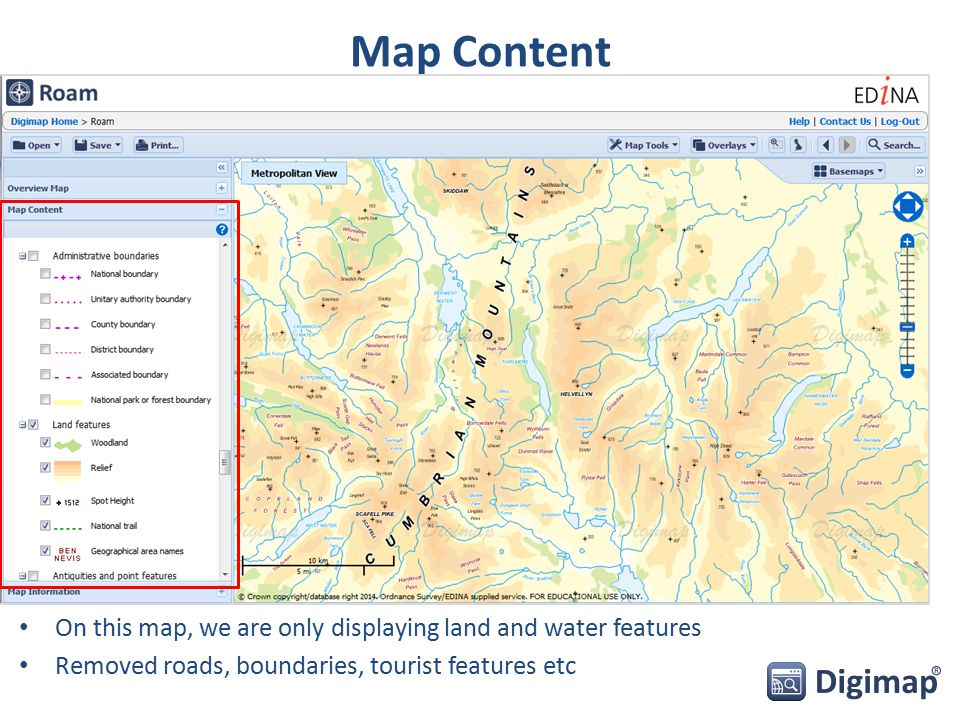
Task: Tick the Associated boundary checkbox
Action: pyautogui.click(x=45, y=374)
